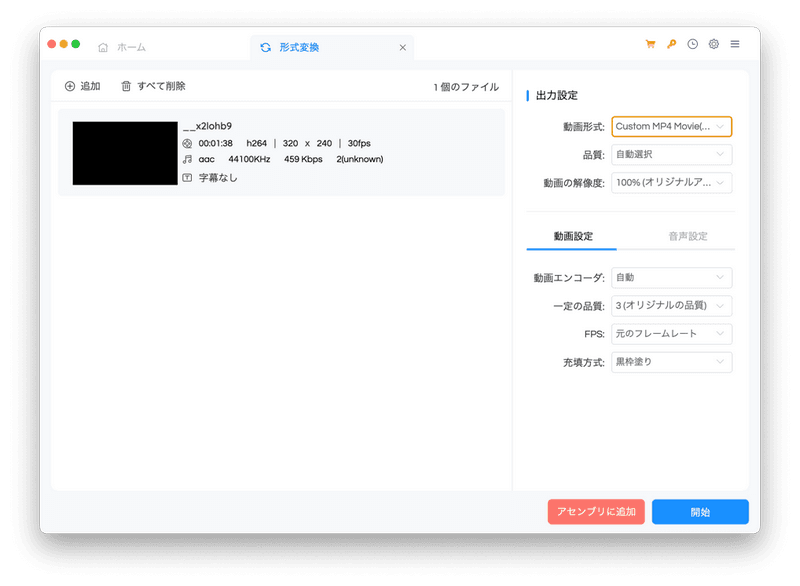Click the 2(unknown) channel text
Image resolution: width=800 pixels, height=586 pixels.
click(x=360, y=159)
